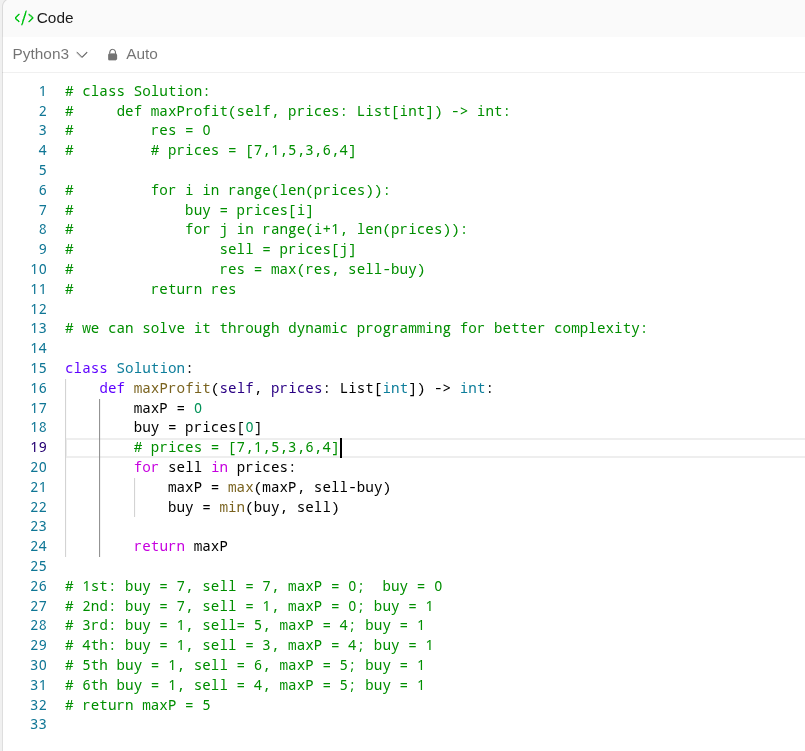Click line number 1 in gutter
This screenshot has width=805, height=751.
click(x=43, y=91)
